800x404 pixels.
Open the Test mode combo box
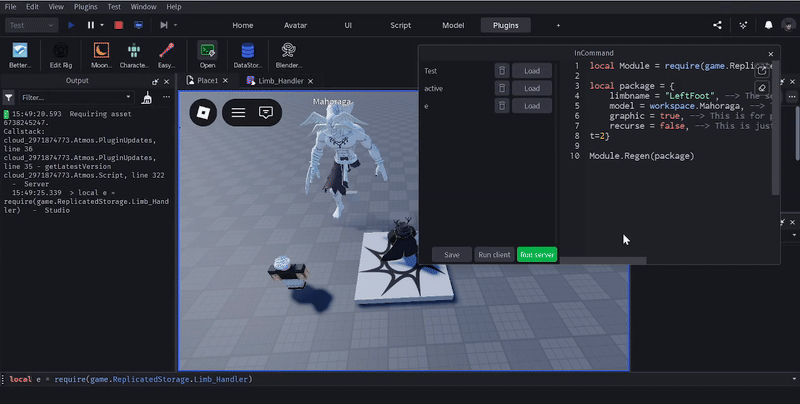click(31, 25)
